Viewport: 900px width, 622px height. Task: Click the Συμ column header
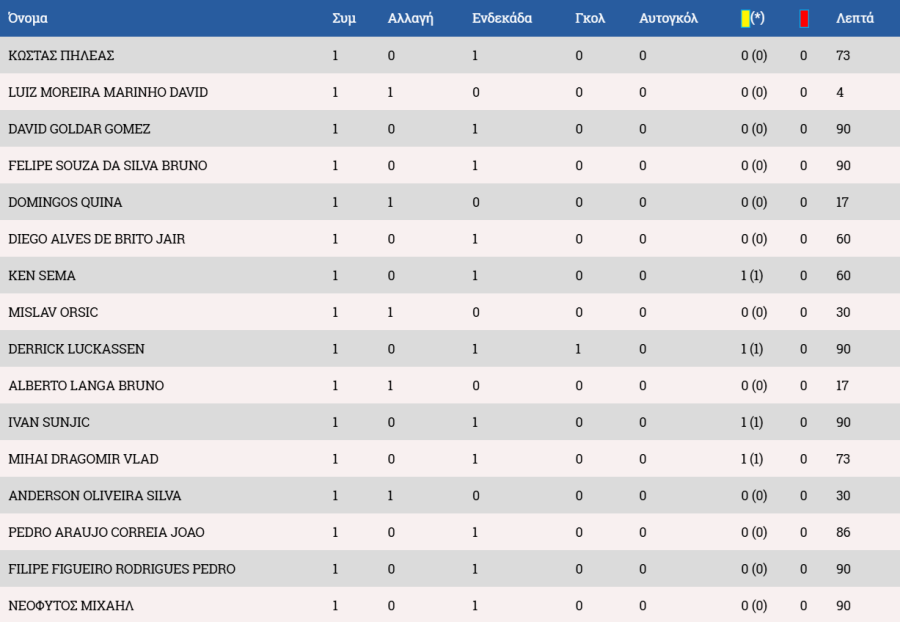(x=344, y=18)
